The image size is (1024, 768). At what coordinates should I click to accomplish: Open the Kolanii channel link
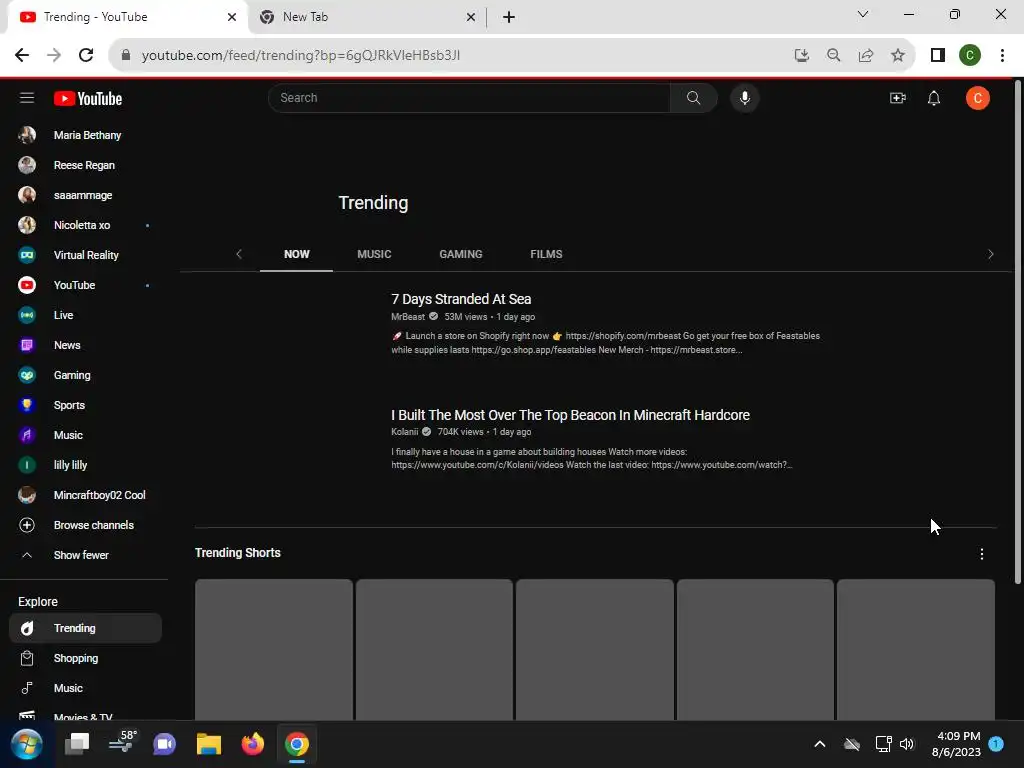pos(404,432)
